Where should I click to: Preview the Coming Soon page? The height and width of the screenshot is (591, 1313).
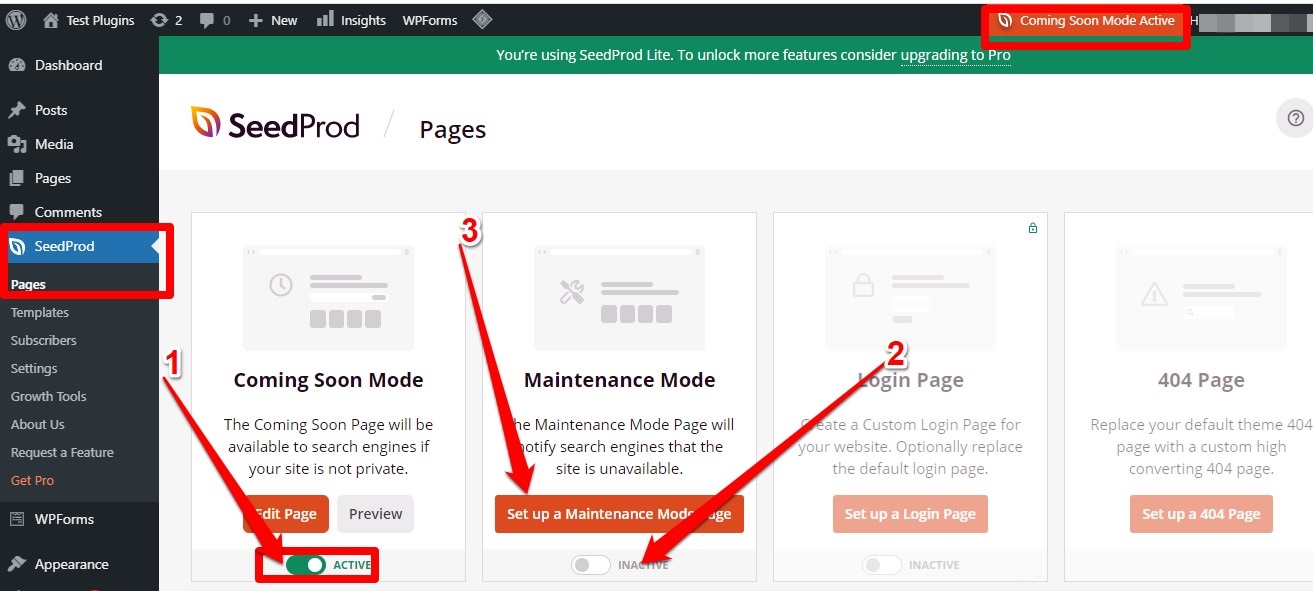(x=375, y=514)
